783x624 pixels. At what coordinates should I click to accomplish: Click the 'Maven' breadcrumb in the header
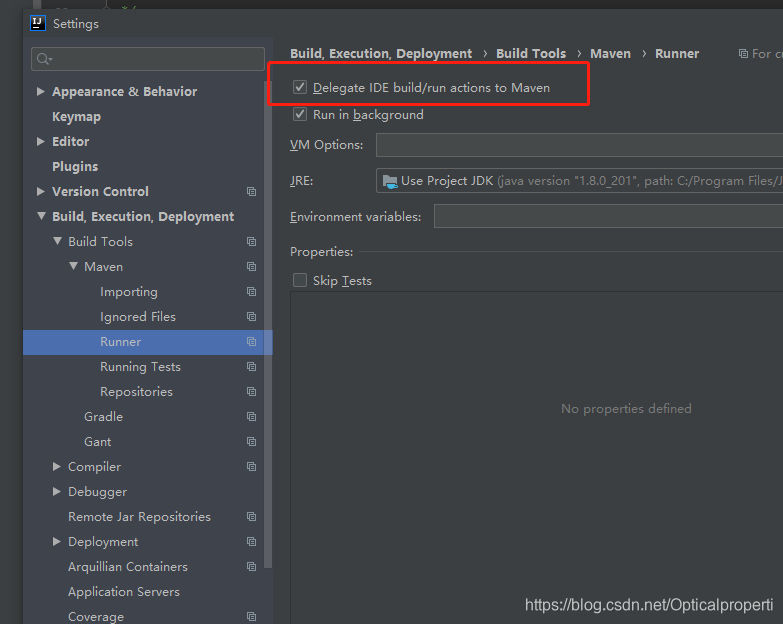(x=610, y=53)
